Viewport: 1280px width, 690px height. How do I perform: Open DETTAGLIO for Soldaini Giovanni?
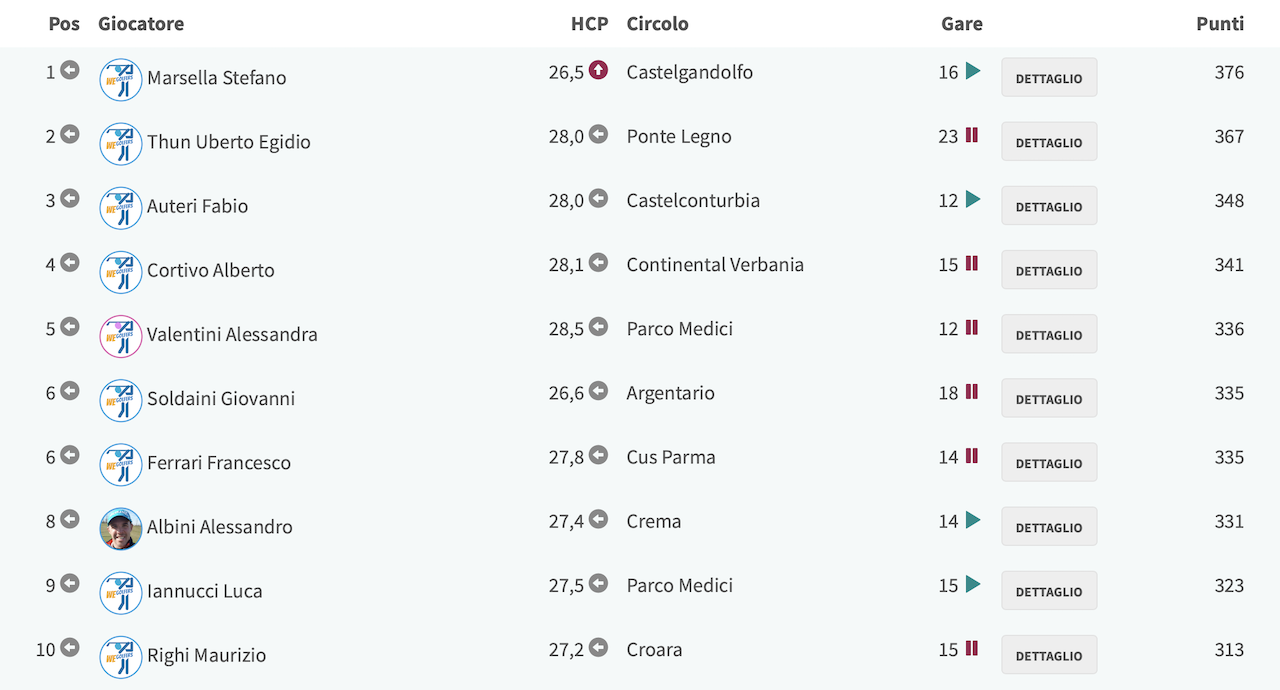point(1049,399)
